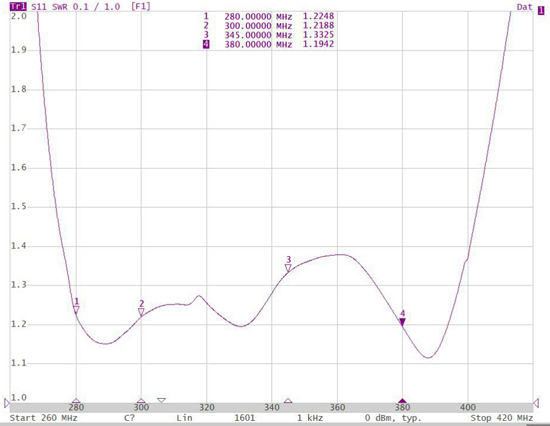Click the inverted triangle marker near 306 MHz
The image size is (550, 426).
pyautogui.click(x=161, y=400)
